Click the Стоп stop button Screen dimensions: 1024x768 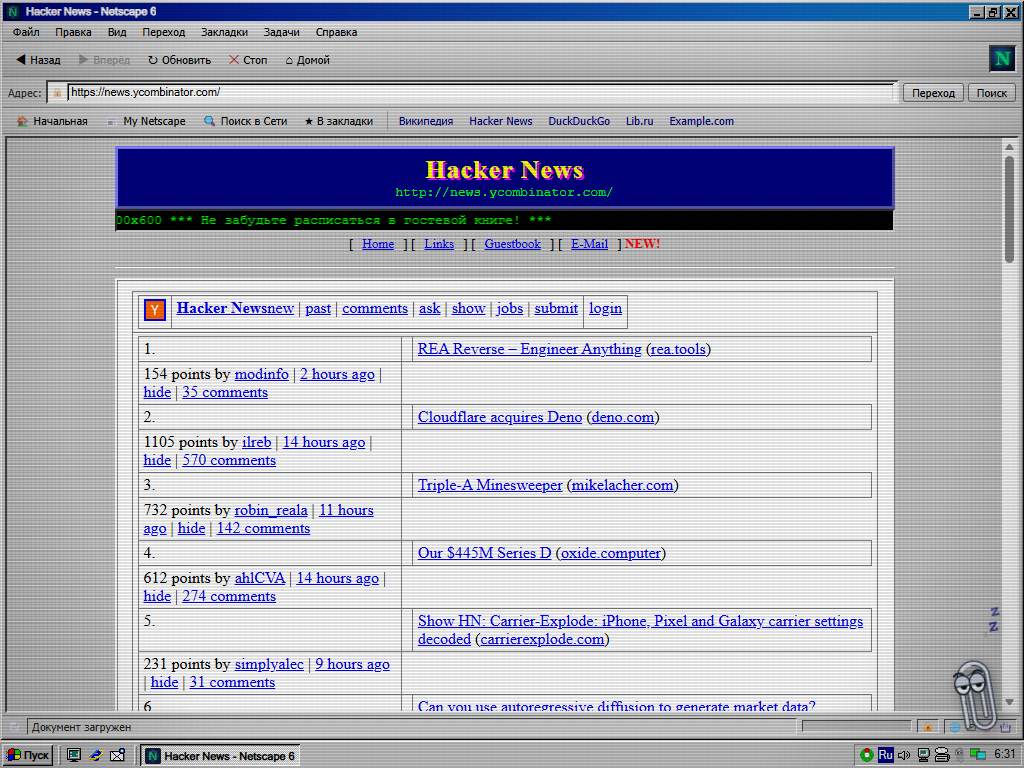tap(248, 60)
